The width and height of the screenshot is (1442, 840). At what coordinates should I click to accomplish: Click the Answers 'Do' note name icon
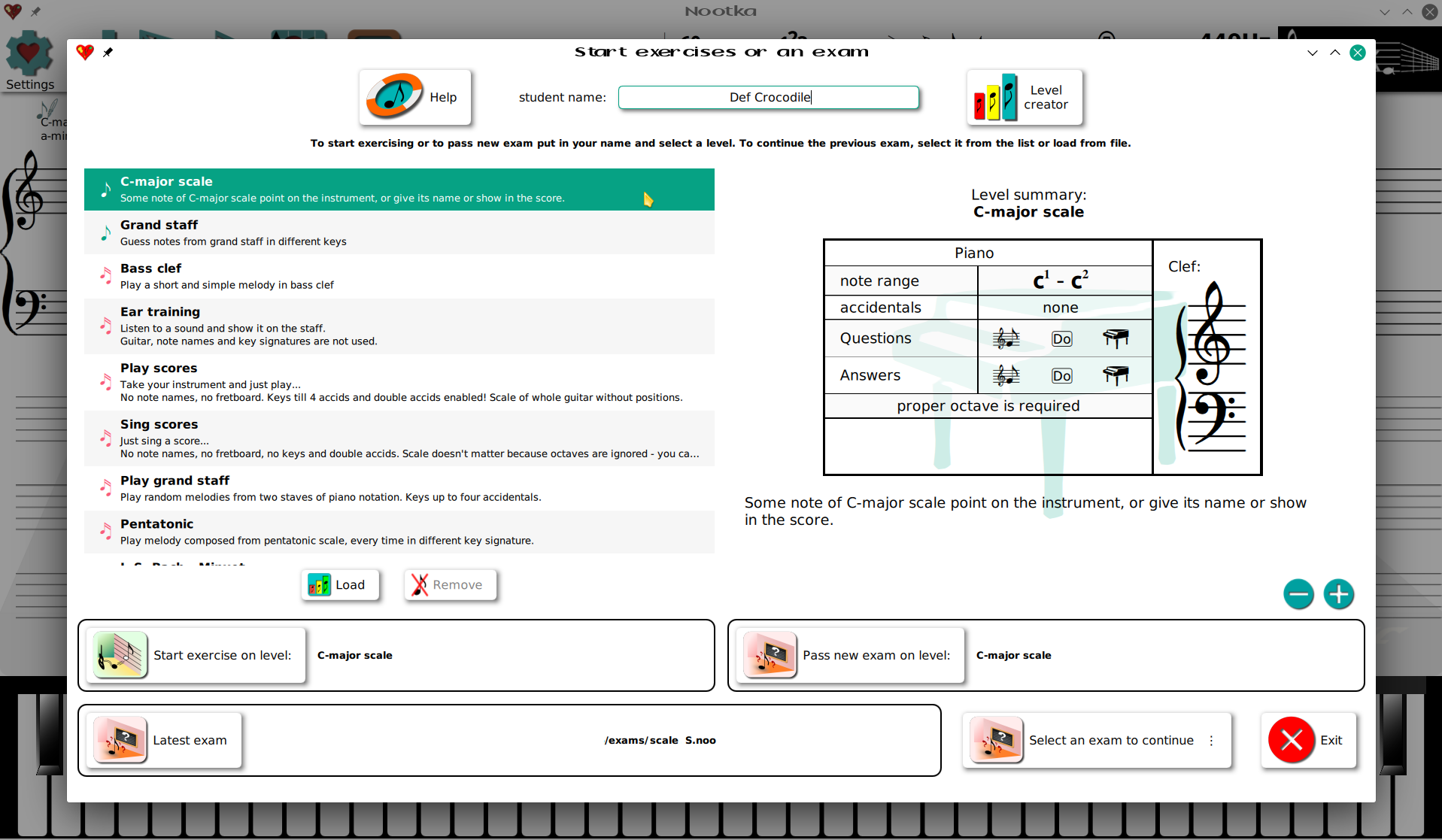[1061, 376]
